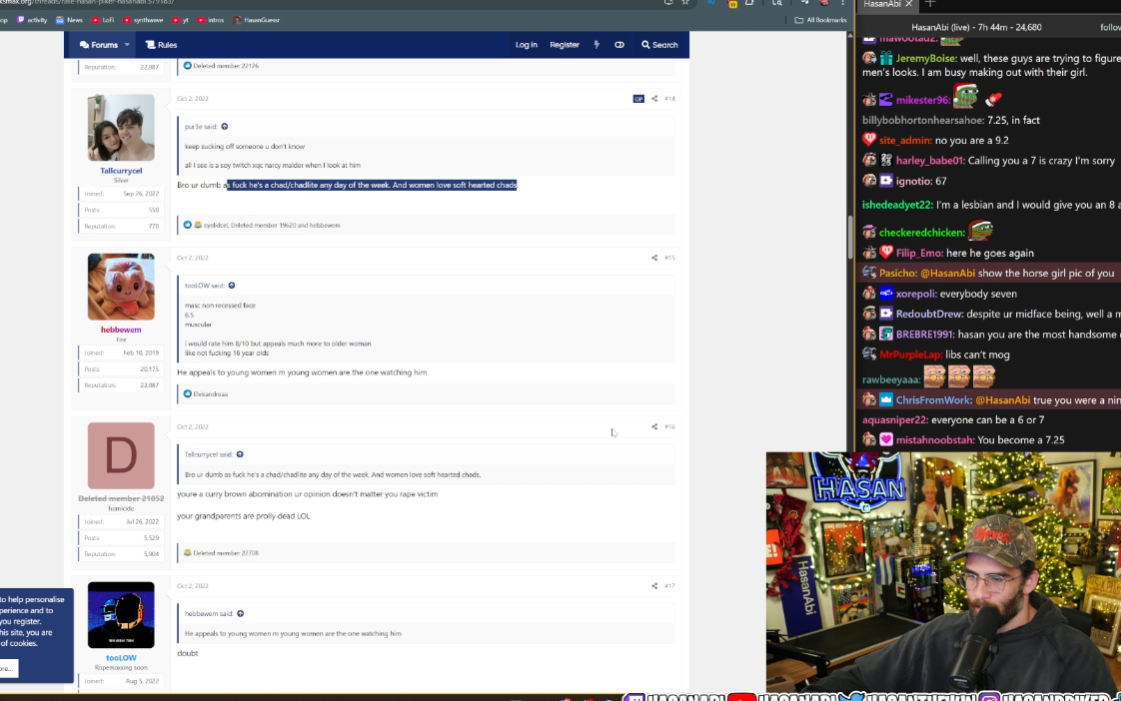Open hebbewem username link
Screen dimensions: 1121x701
(121, 329)
